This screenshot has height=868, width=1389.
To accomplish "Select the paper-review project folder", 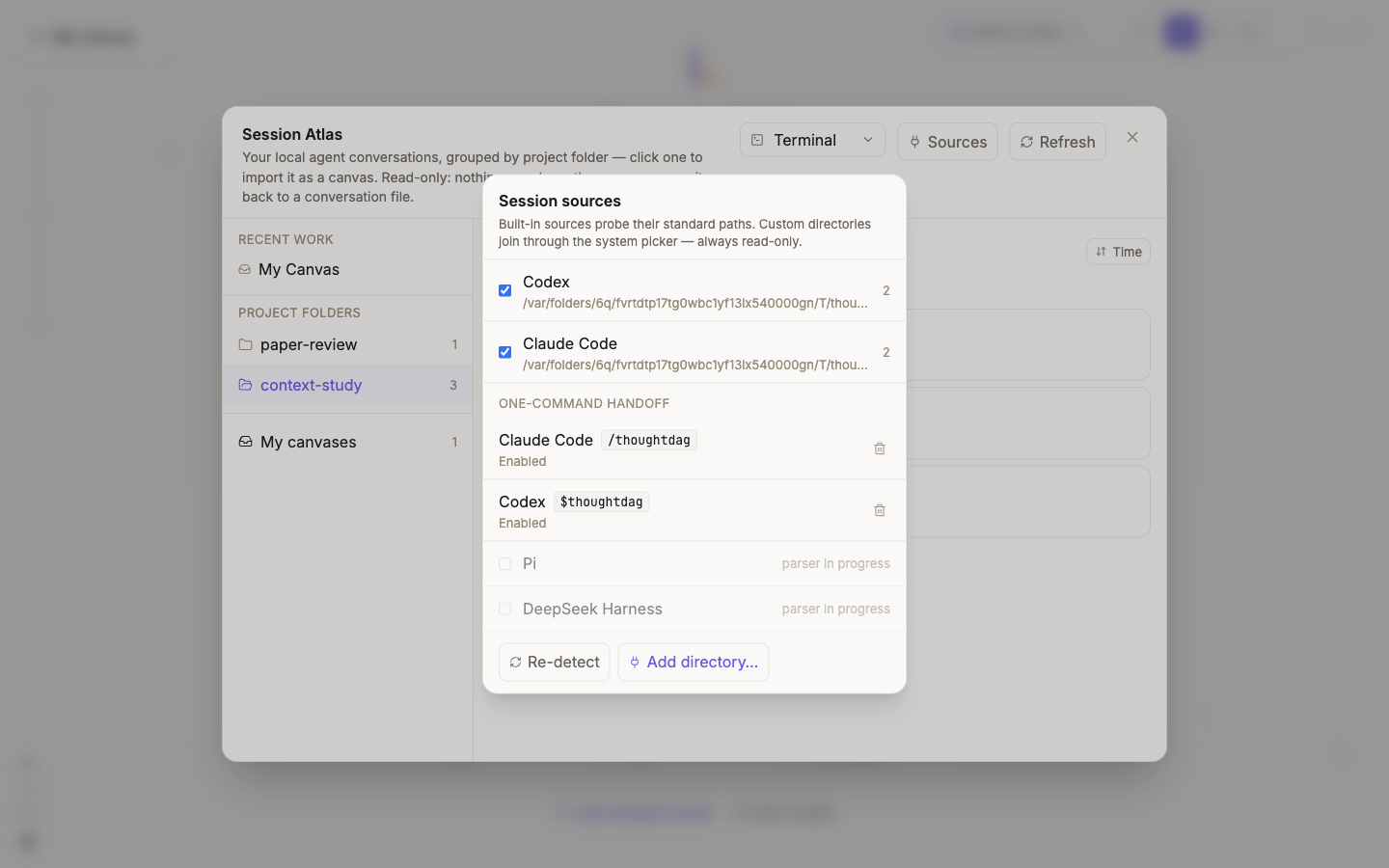I will pyautogui.click(x=347, y=344).
